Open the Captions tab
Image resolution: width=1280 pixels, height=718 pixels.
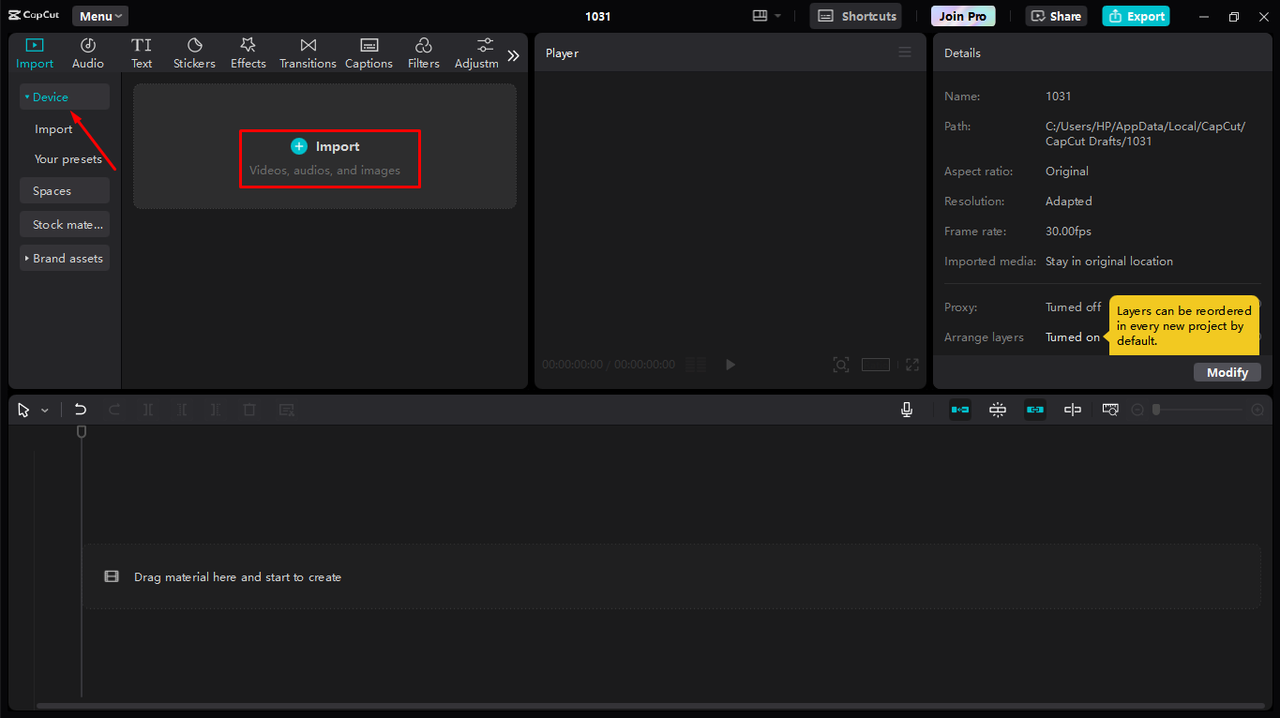[x=369, y=54]
